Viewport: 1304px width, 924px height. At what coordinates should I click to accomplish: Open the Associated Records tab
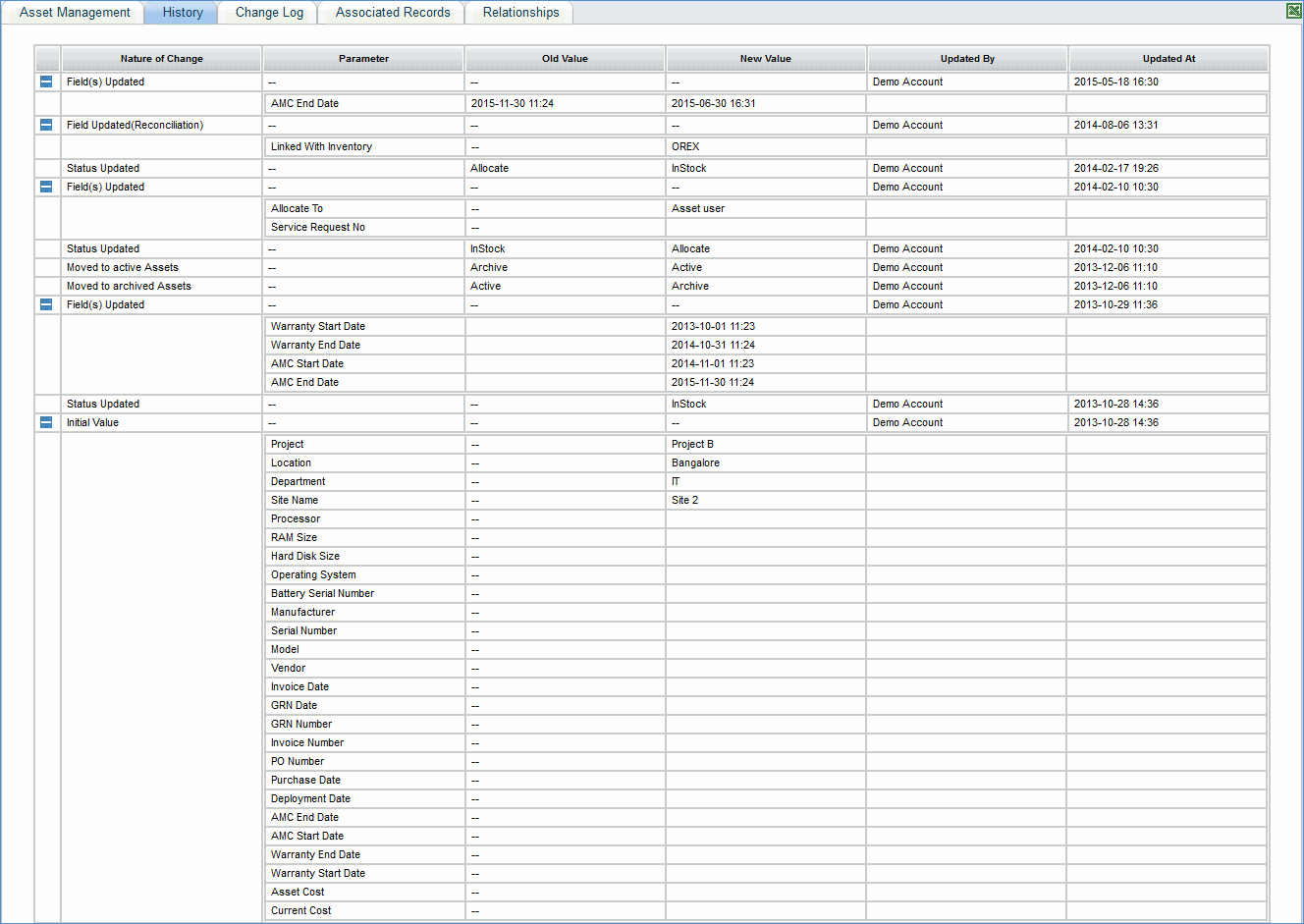pos(393,13)
